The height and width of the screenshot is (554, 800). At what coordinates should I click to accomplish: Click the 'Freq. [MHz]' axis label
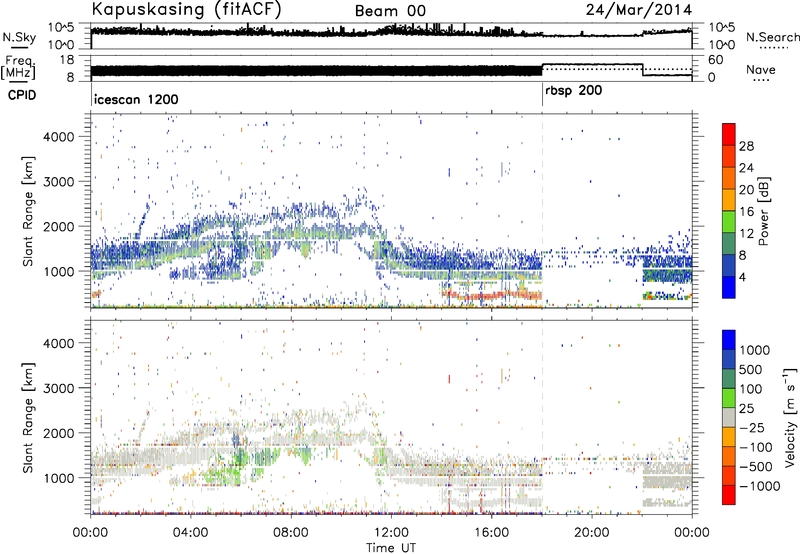tap(18, 67)
